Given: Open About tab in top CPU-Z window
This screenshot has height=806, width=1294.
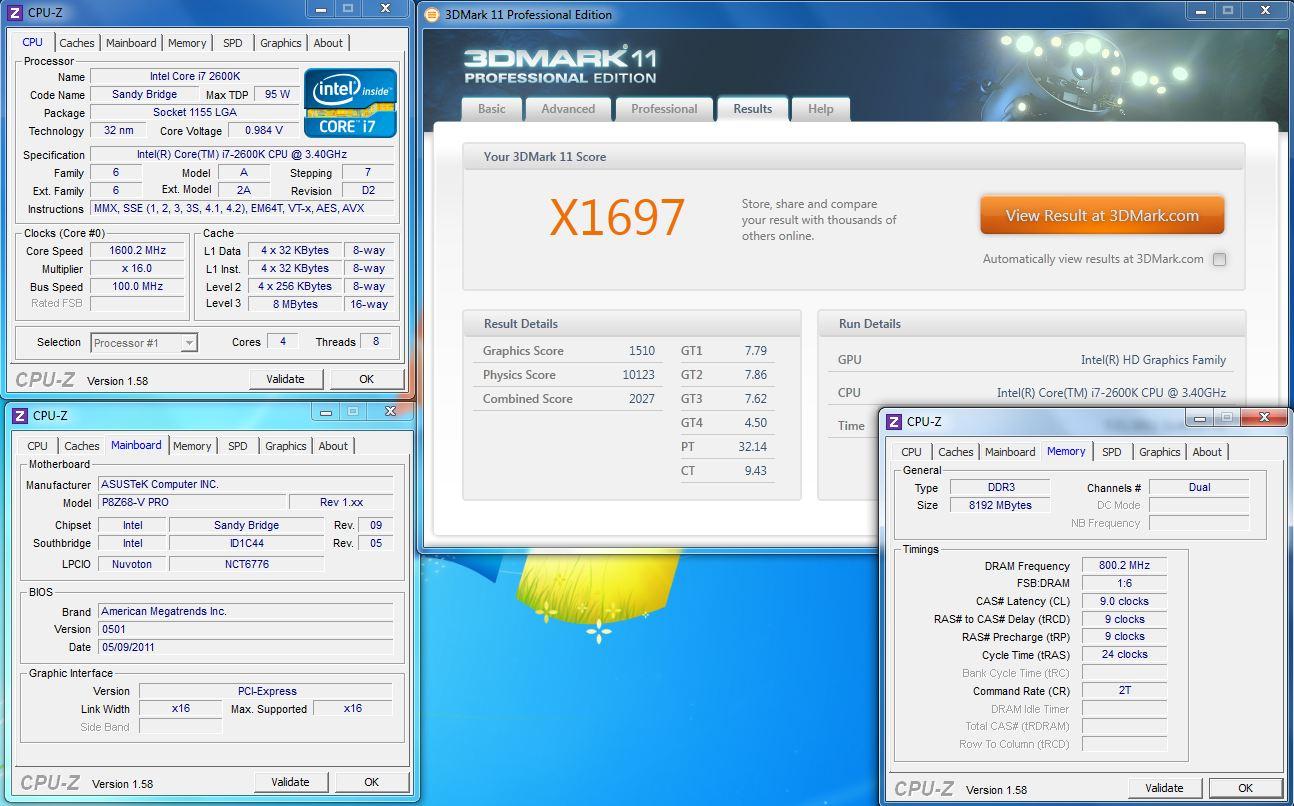Looking at the screenshot, I should point(328,43).
